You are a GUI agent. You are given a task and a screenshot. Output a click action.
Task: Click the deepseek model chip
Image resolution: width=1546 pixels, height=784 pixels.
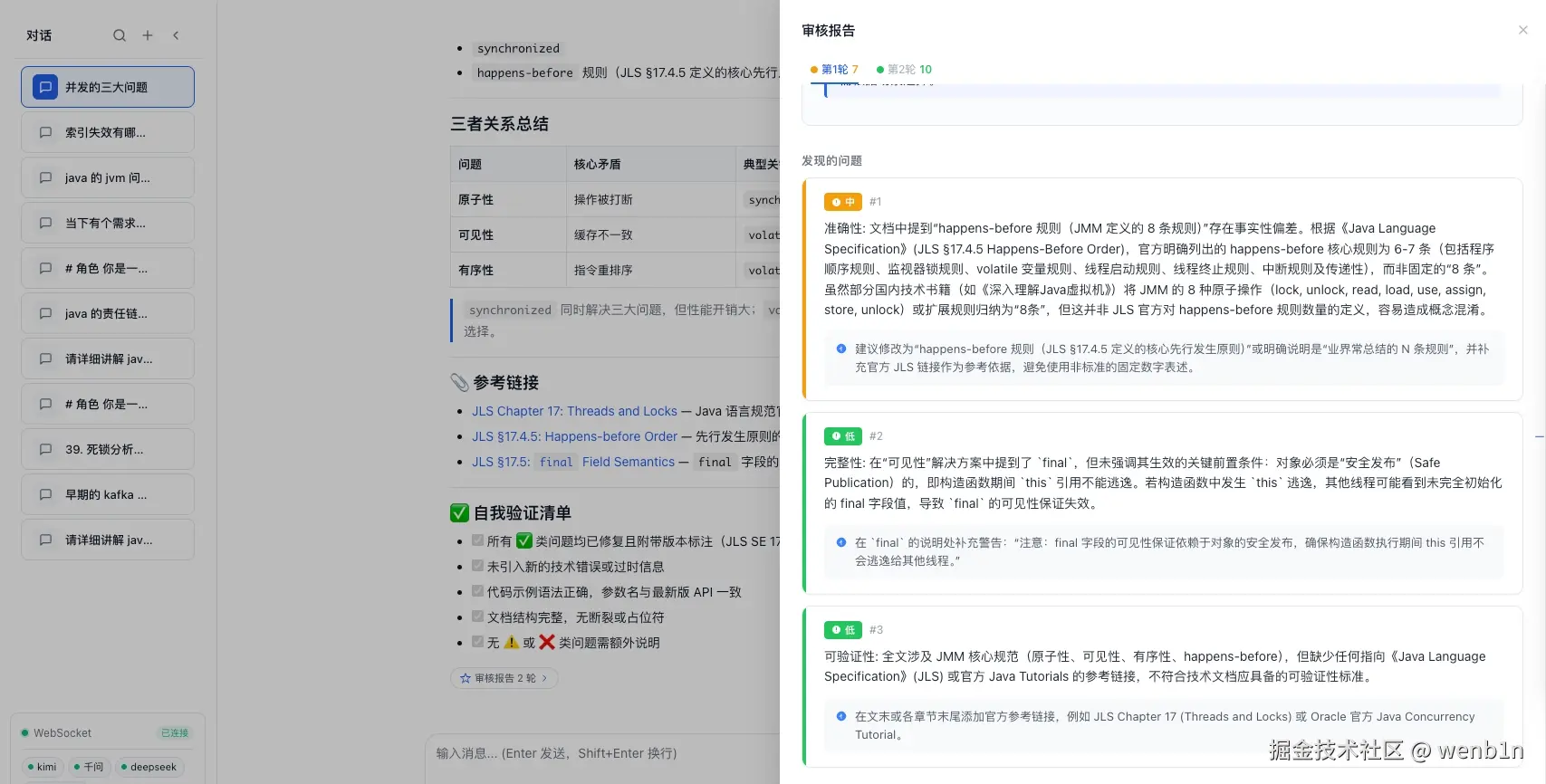[149, 767]
